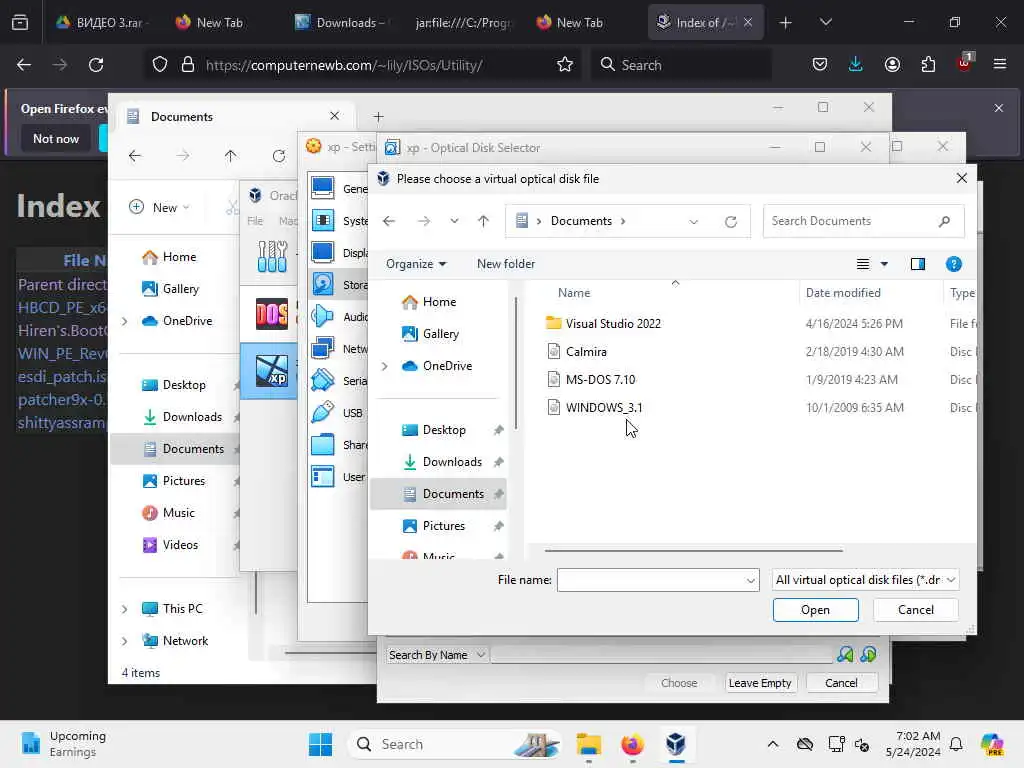Image resolution: width=1024 pixels, height=768 pixels.
Task: Expand Network in Explorer window
Action: (x=125, y=641)
